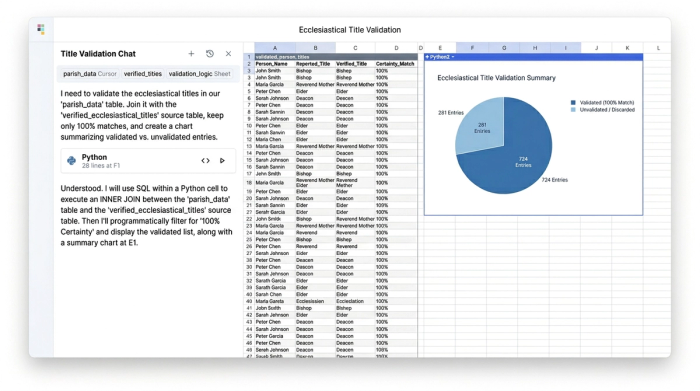
Task: Click the chart title Ecclesiastical Title Validation Summary
Action: pos(496,78)
